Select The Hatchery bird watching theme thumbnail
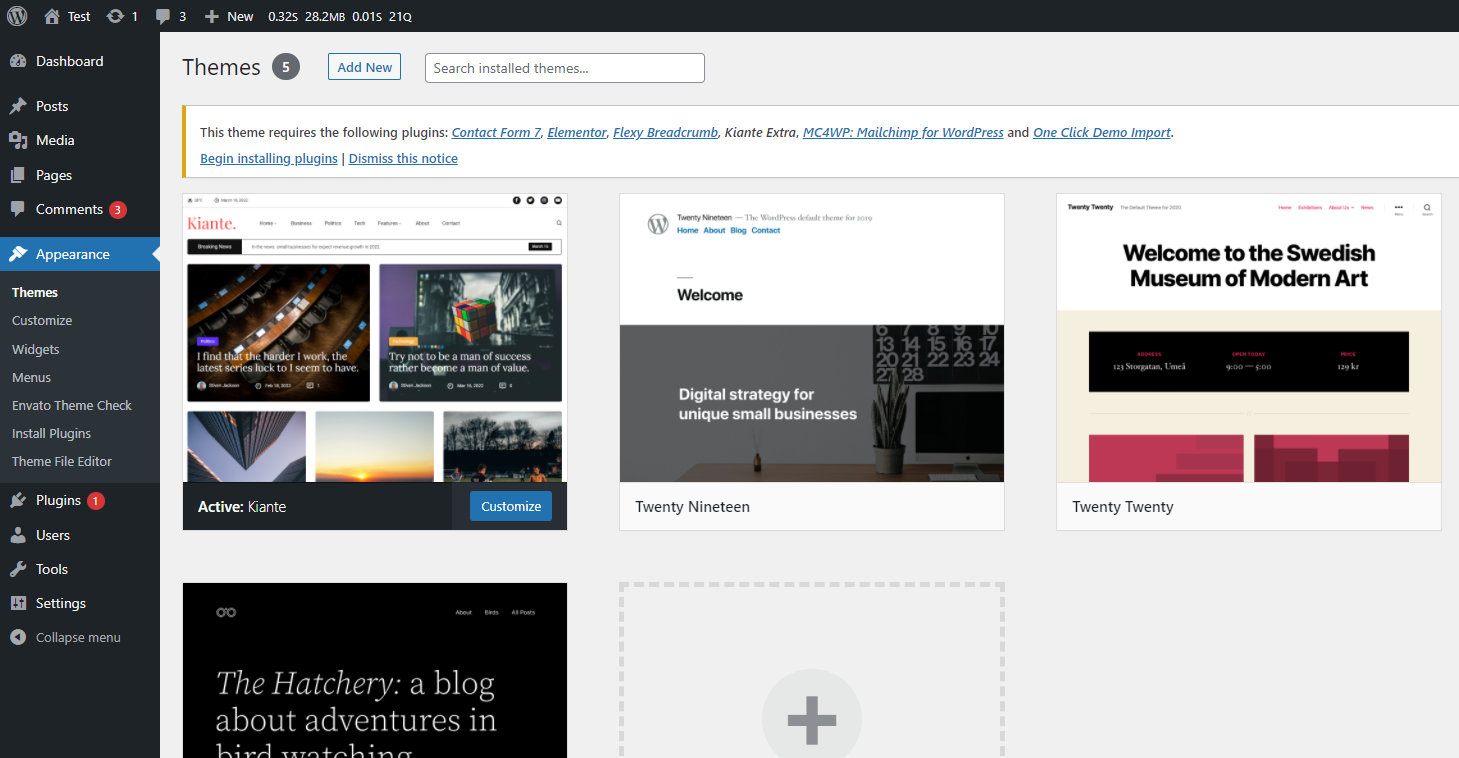 [x=375, y=670]
